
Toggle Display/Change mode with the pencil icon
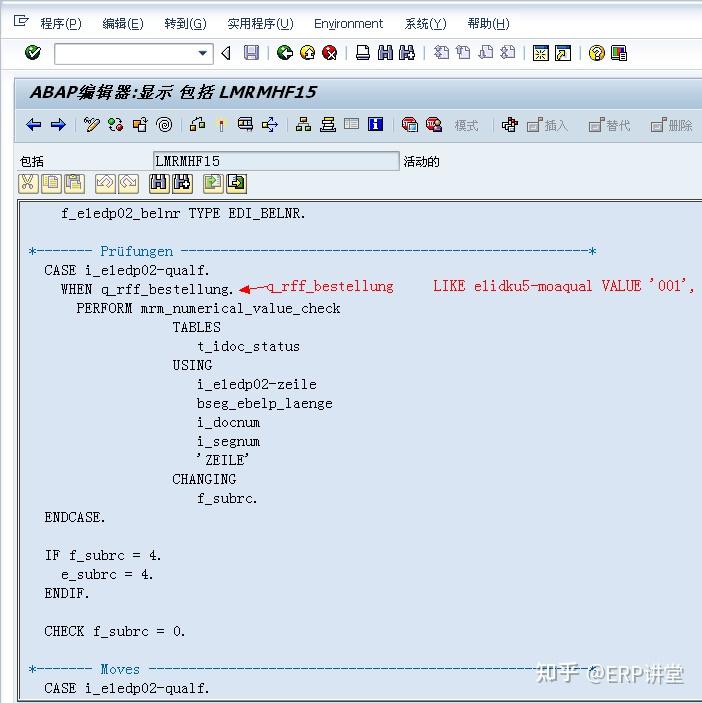91,125
